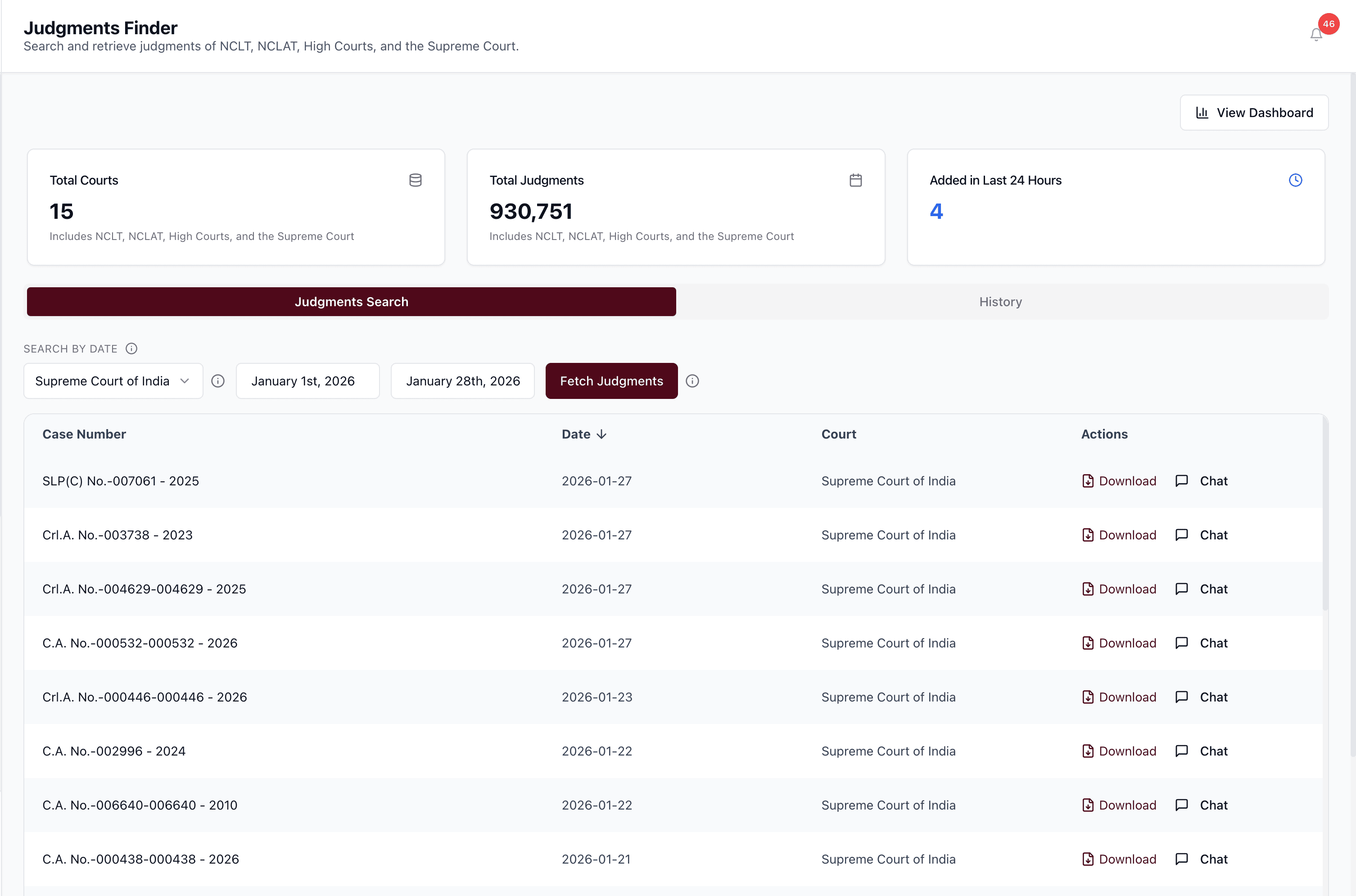Click info icon beside Fetch Judgments
Screen dimensions: 1356x896
pos(692,381)
